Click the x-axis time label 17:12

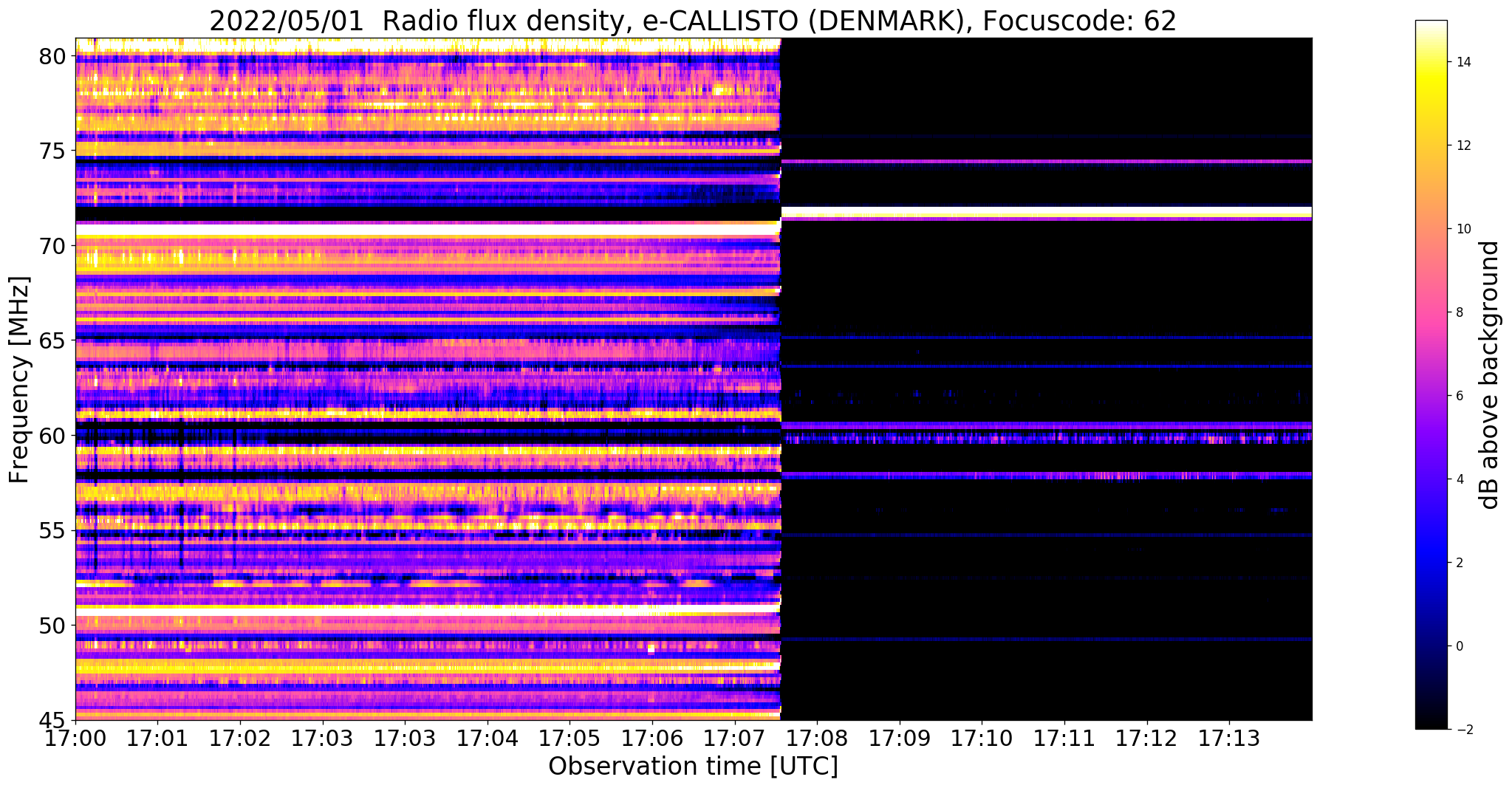point(1147,738)
